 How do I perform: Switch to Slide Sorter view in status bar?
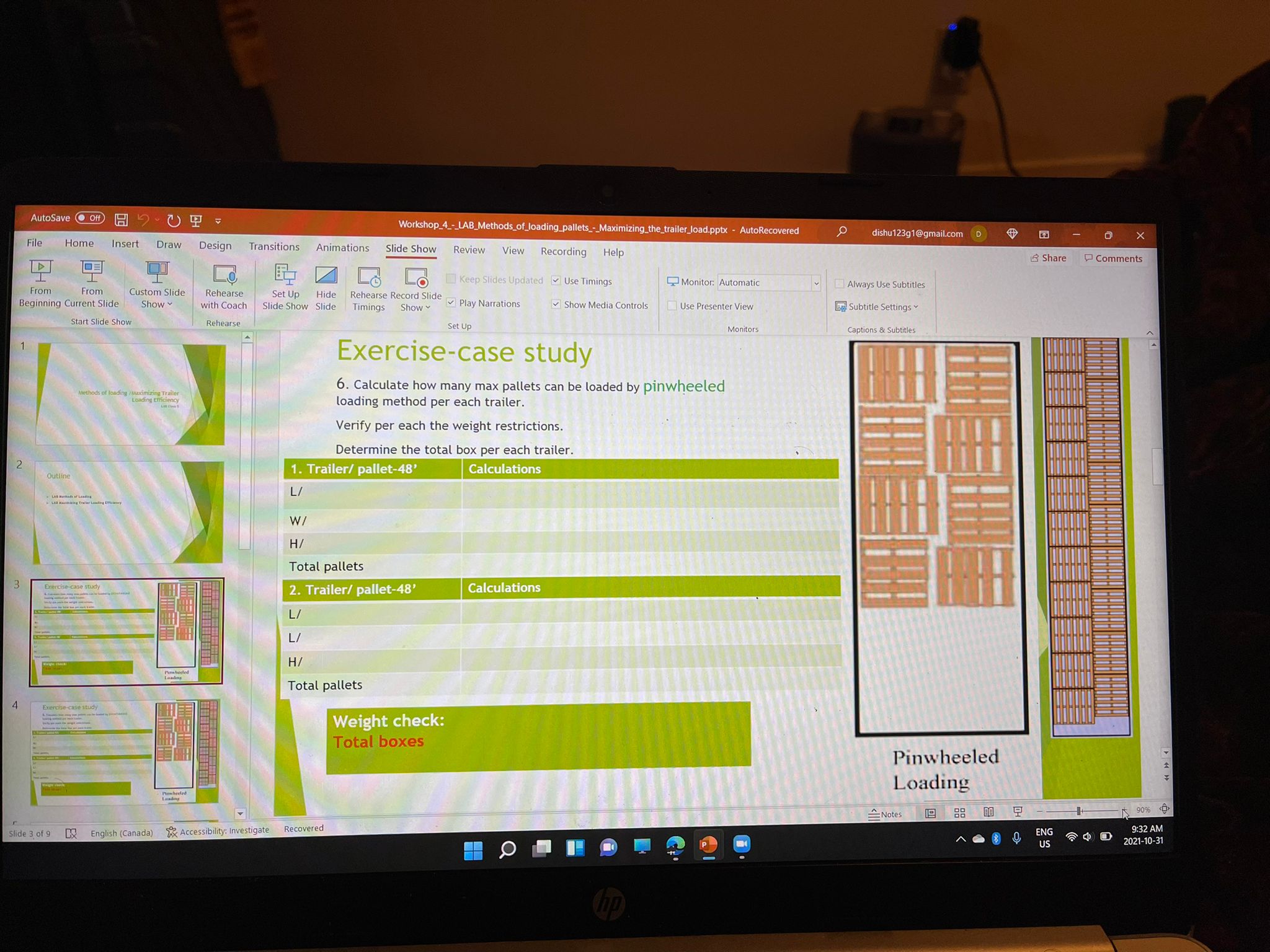point(959,812)
